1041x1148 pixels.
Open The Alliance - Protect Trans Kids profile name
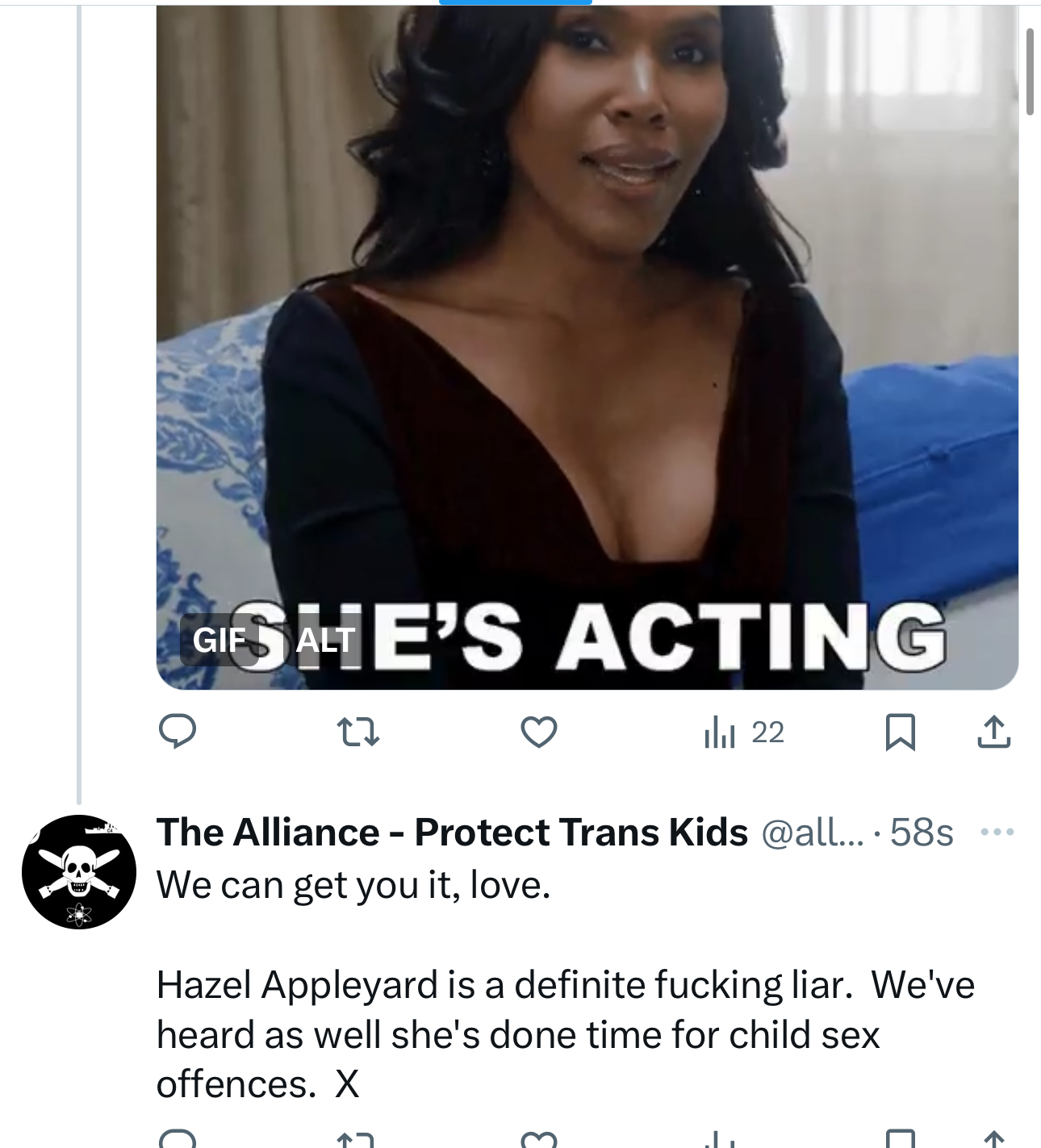point(452,833)
